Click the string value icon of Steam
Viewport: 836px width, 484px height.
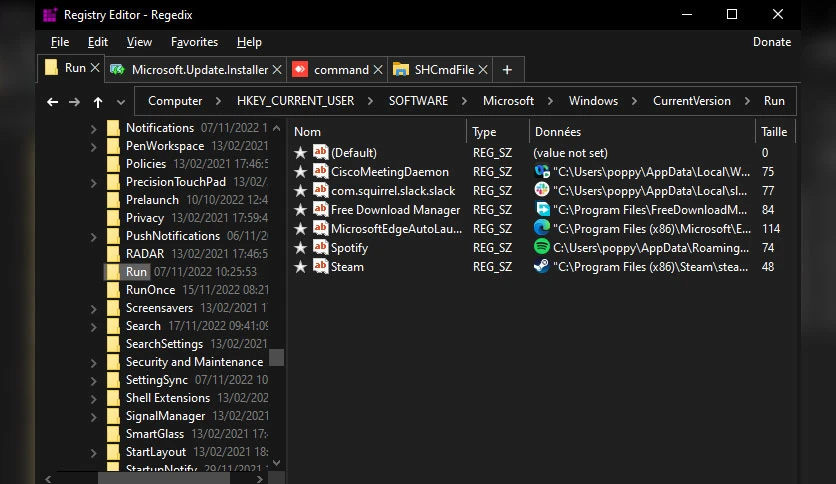[x=320, y=265]
